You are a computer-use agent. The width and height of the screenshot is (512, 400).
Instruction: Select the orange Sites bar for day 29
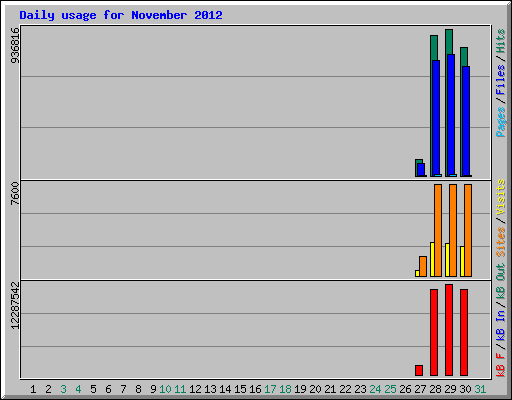click(x=453, y=230)
